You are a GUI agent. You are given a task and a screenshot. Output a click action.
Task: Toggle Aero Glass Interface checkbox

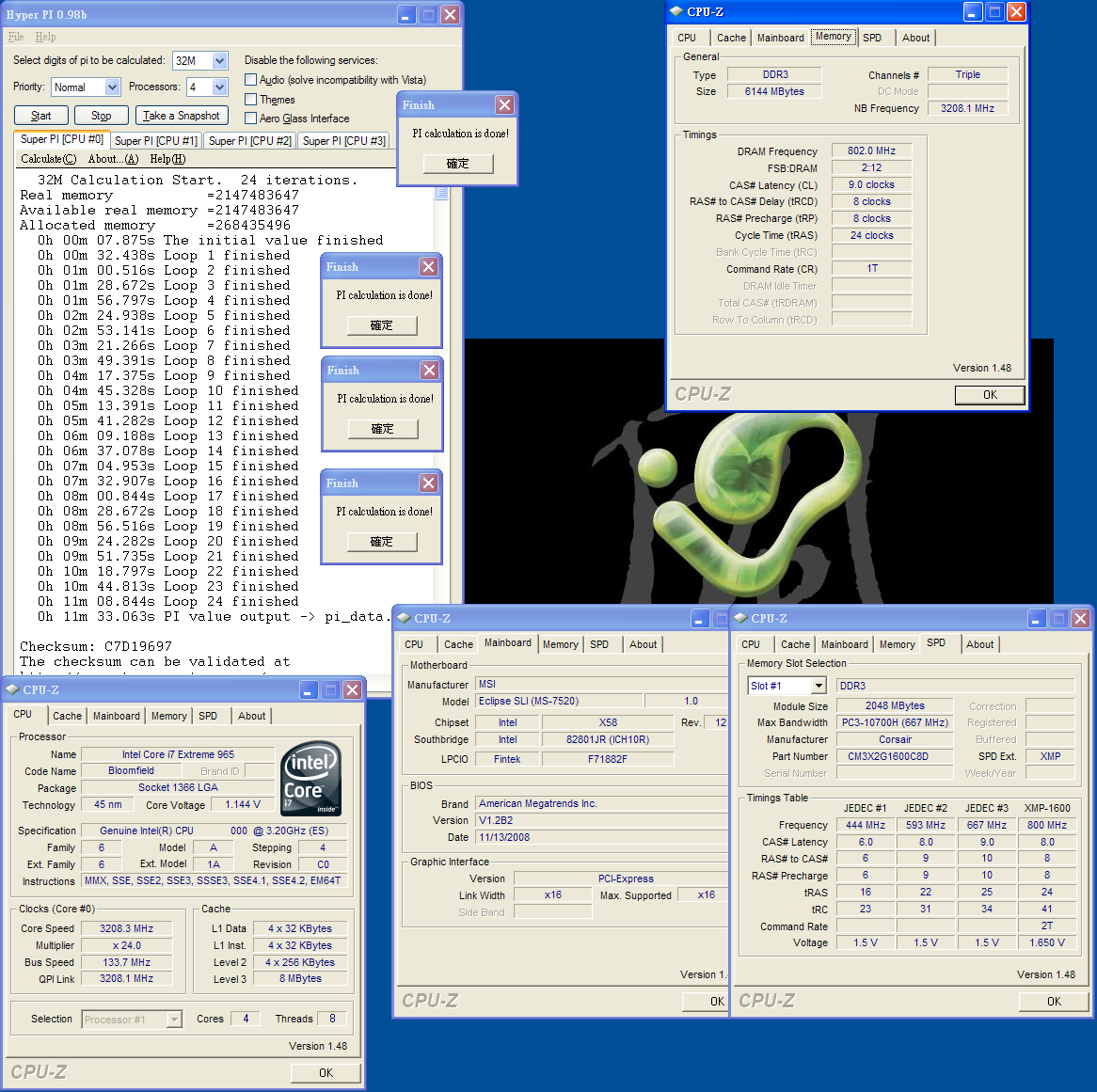coord(251,119)
